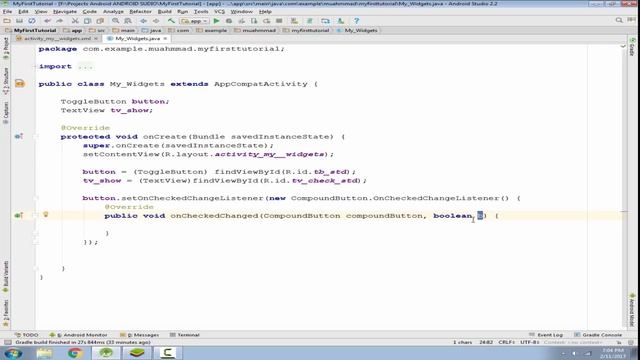The width and height of the screenshot is (640, 360).
Task: Toggle the Build Variants tool window
Action: pyautogui.click(x=6, y=276)
